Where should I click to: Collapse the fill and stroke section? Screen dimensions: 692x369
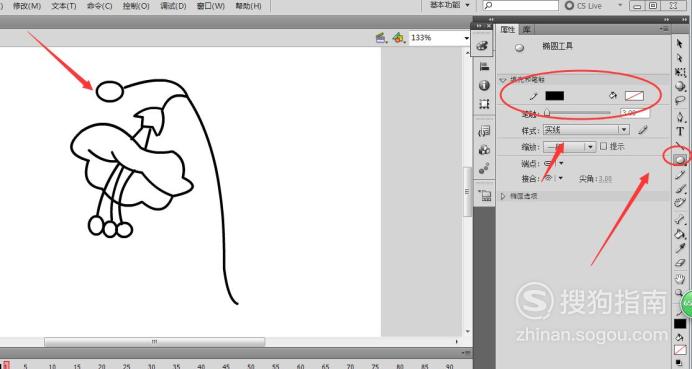(503, 80)
